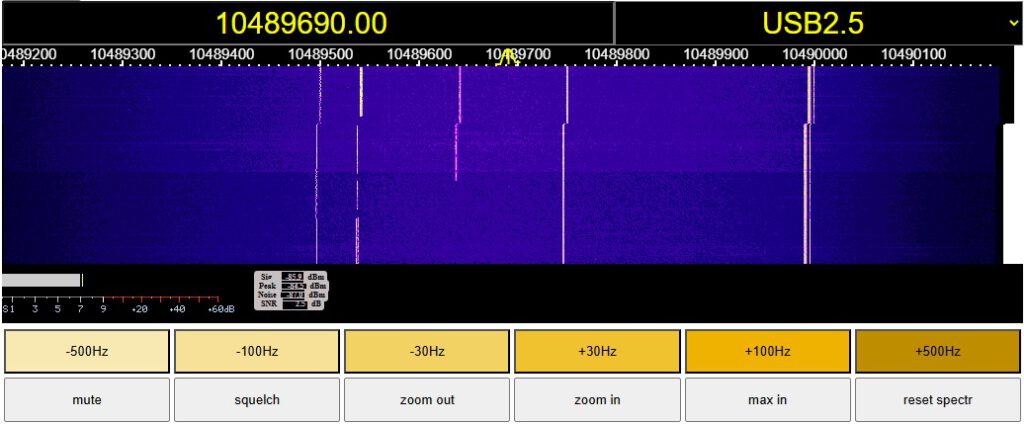Click the 10489900 label on the frequency scale
This screenshot has height=424, width=1024.
click(717, 53)
